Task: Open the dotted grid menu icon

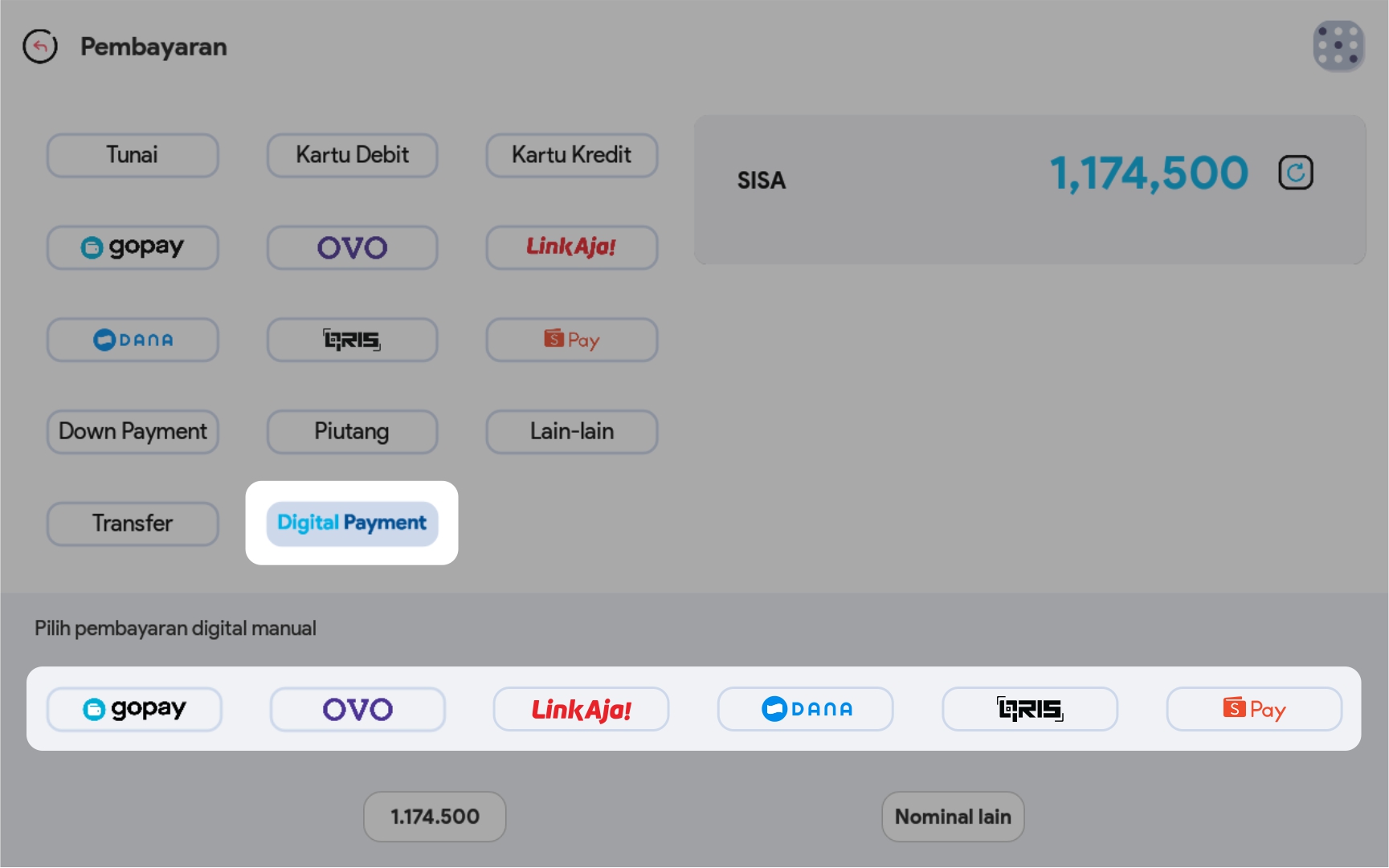Action: pyautogui.click(x=1338, y=46)
